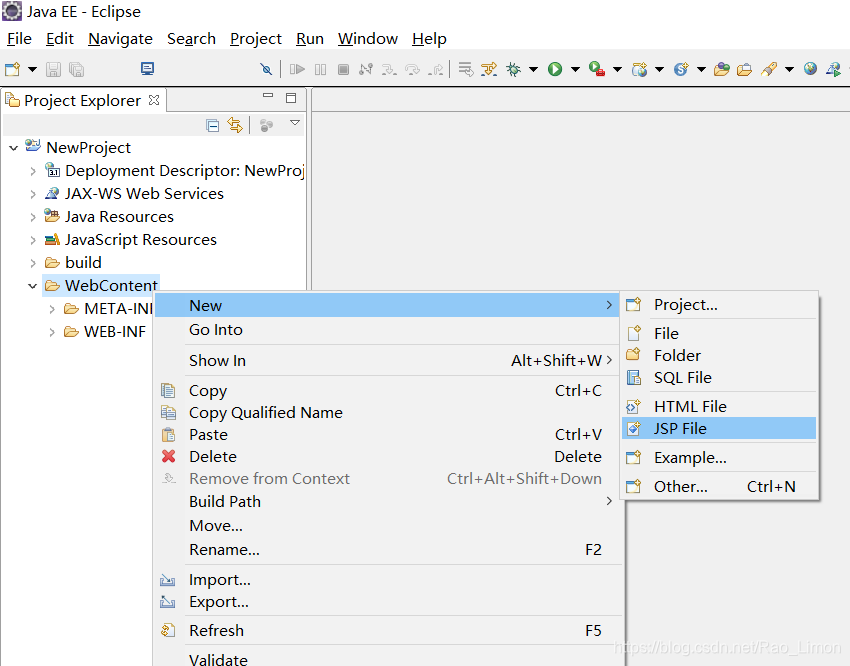Viewport: 850px width, 666px height.
Task: Open Build Path submenu
Action: point(389,502)
